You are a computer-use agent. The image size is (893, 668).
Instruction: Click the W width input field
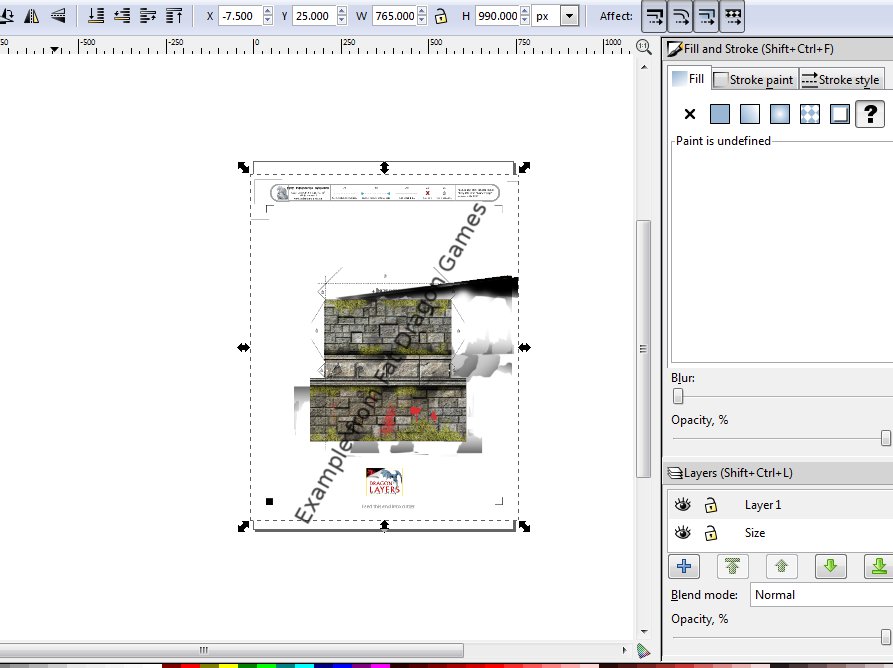(x=395, y=16)
